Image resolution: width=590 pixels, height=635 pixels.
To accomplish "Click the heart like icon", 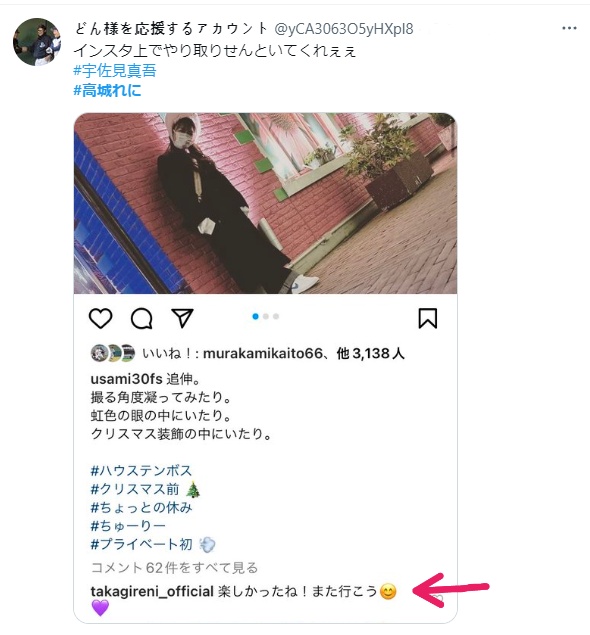I will point(100,318).
